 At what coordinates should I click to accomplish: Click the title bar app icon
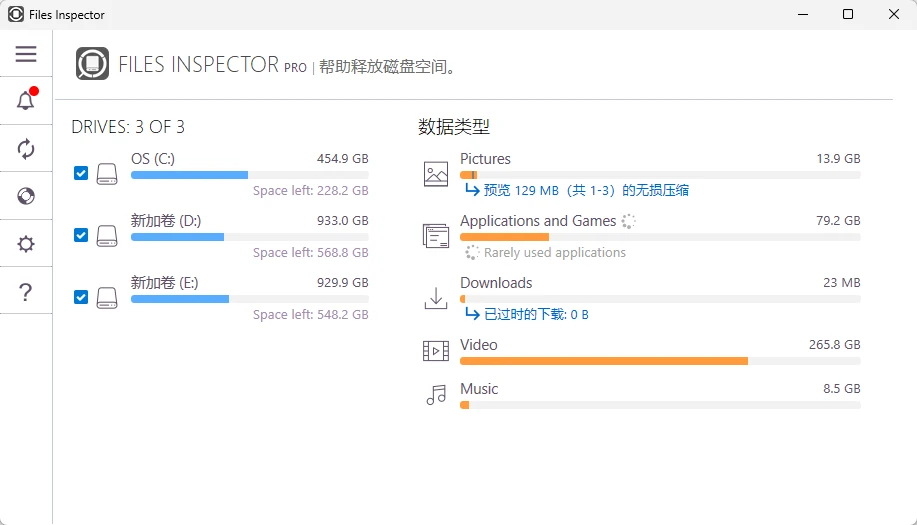[16, 15]
